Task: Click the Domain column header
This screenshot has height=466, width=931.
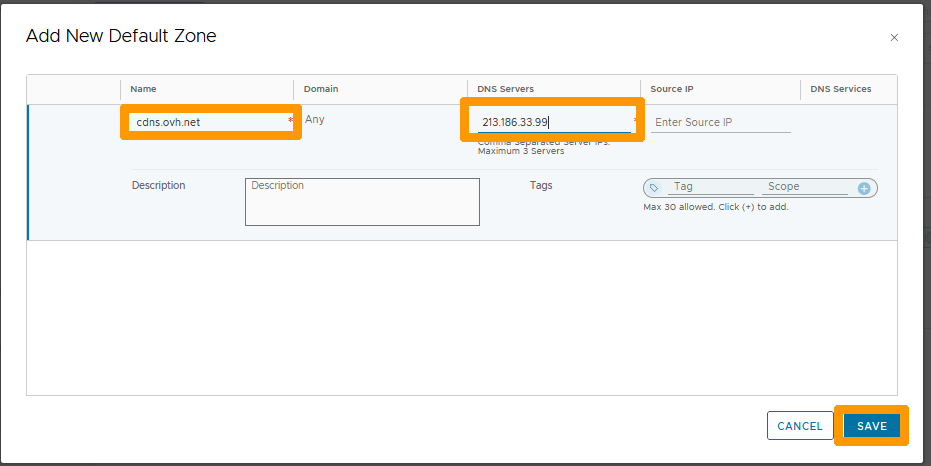Action: coord(321,89)
